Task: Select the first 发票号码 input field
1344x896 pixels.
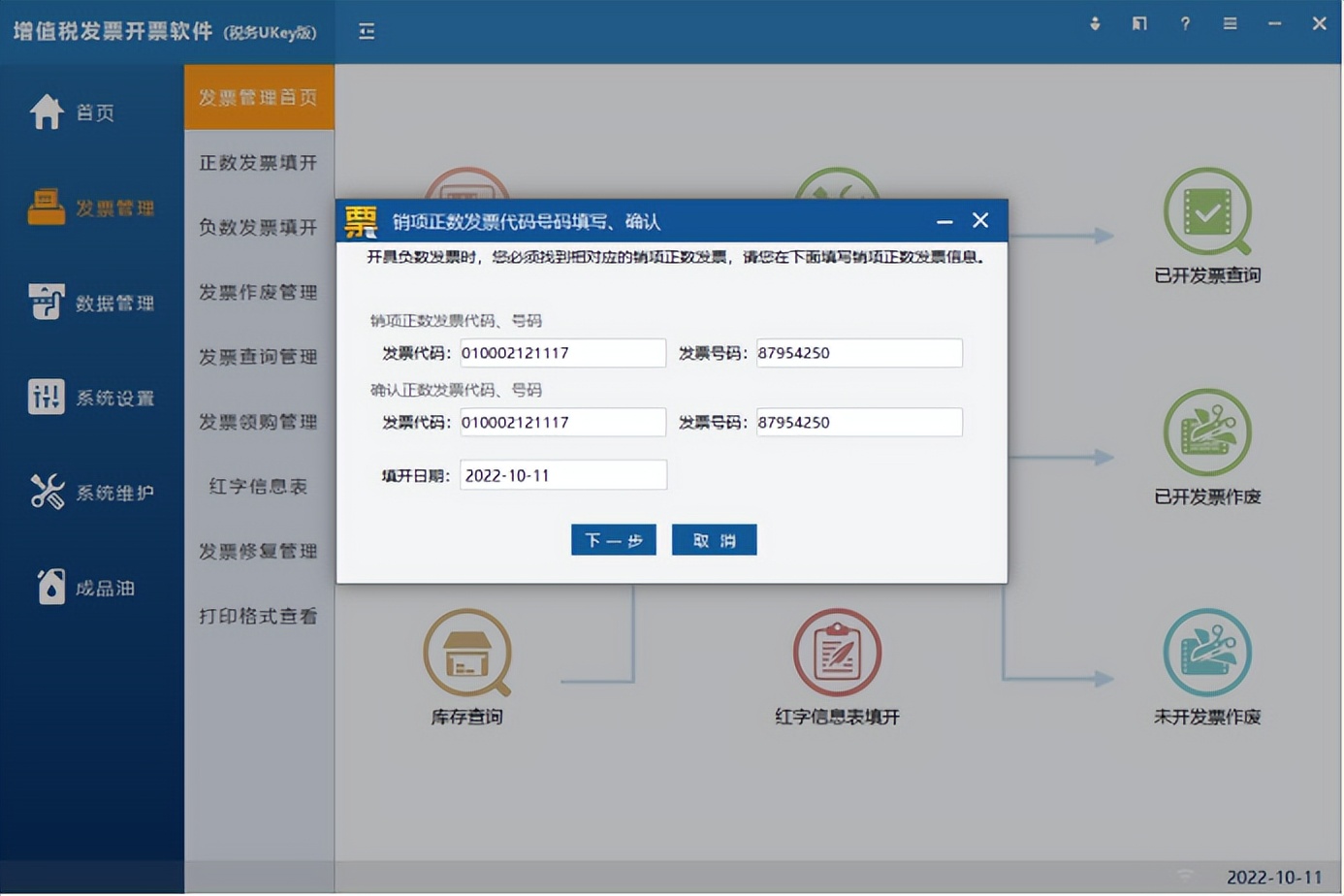Action: (859, 353)
